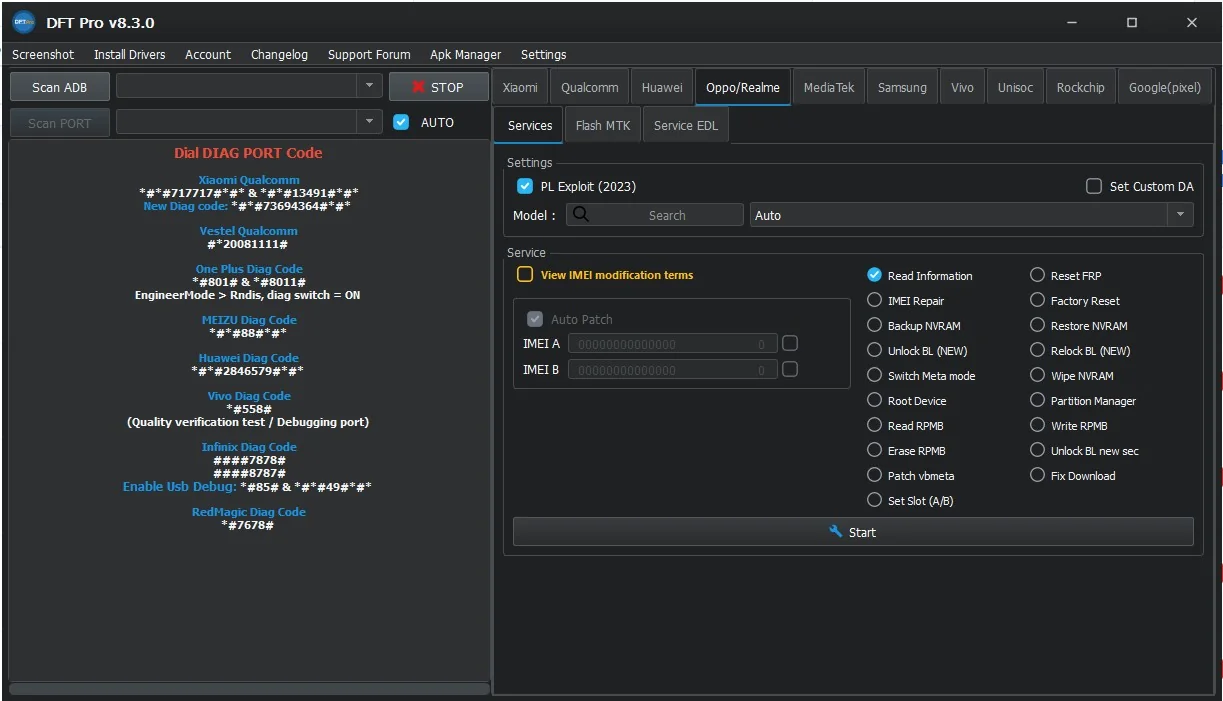1223x701 pixels.
Task: Enable Set Custom DA option
Action: click(1094, 186)
